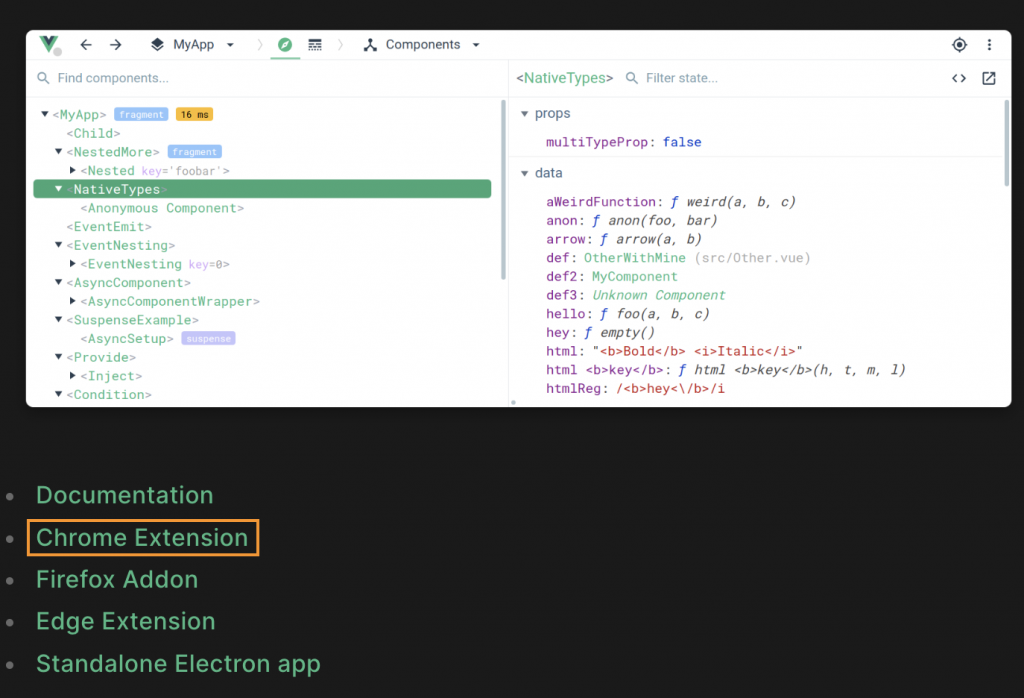The image size is (1024, 698).
Task: Switch to the Timeline tab icon
Action: (315, 44)
